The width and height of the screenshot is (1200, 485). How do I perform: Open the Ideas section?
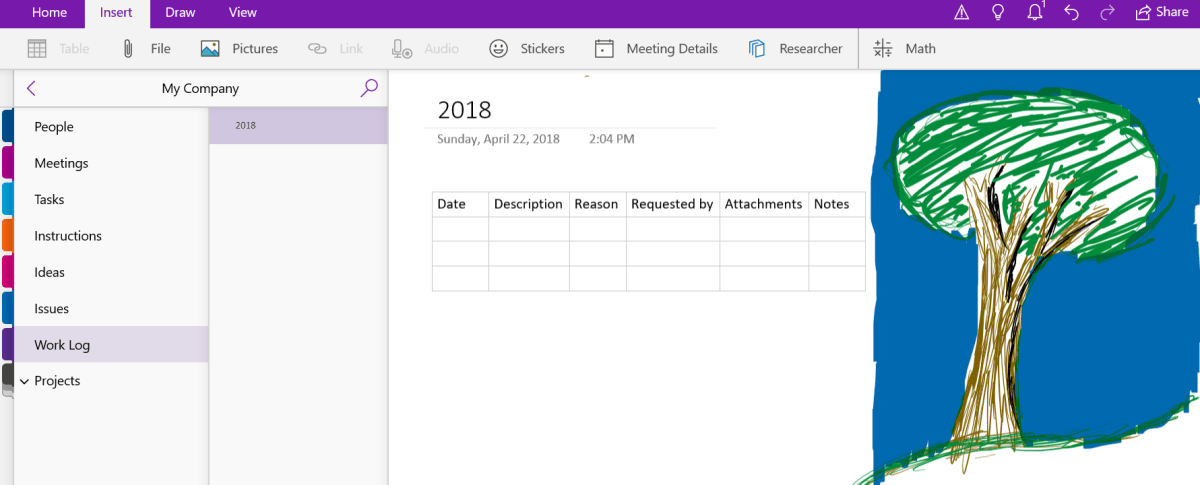click(x=49, y=272)
